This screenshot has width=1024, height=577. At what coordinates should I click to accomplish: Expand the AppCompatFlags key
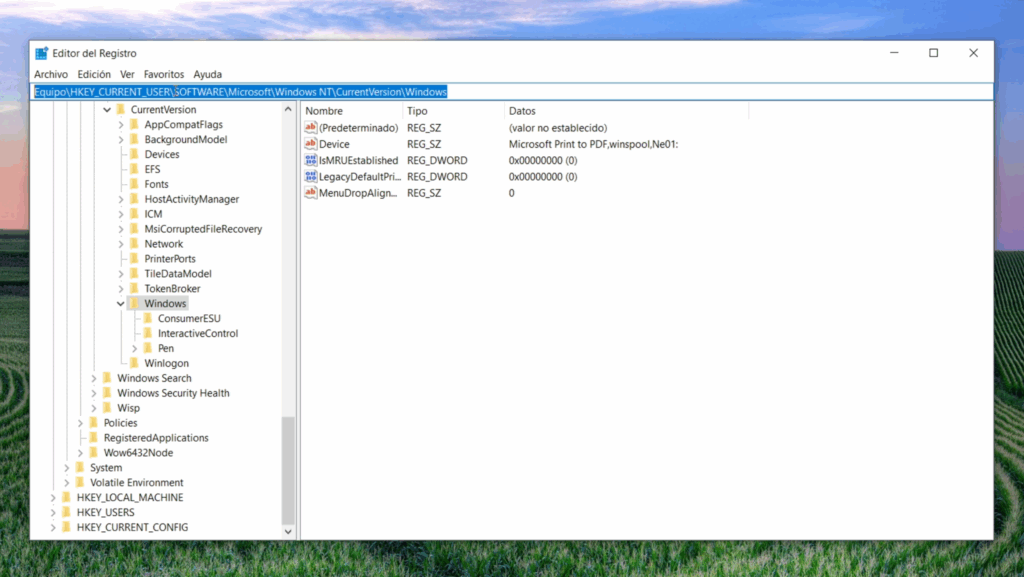tap(121, 125)
